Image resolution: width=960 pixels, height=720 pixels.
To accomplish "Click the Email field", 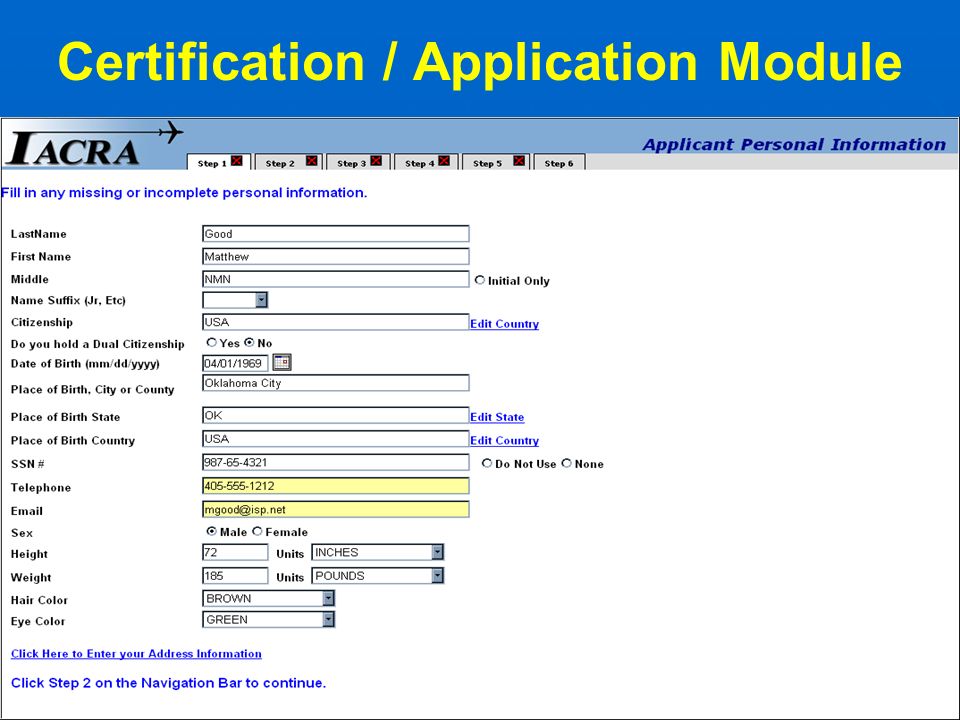I will point(336,509).
